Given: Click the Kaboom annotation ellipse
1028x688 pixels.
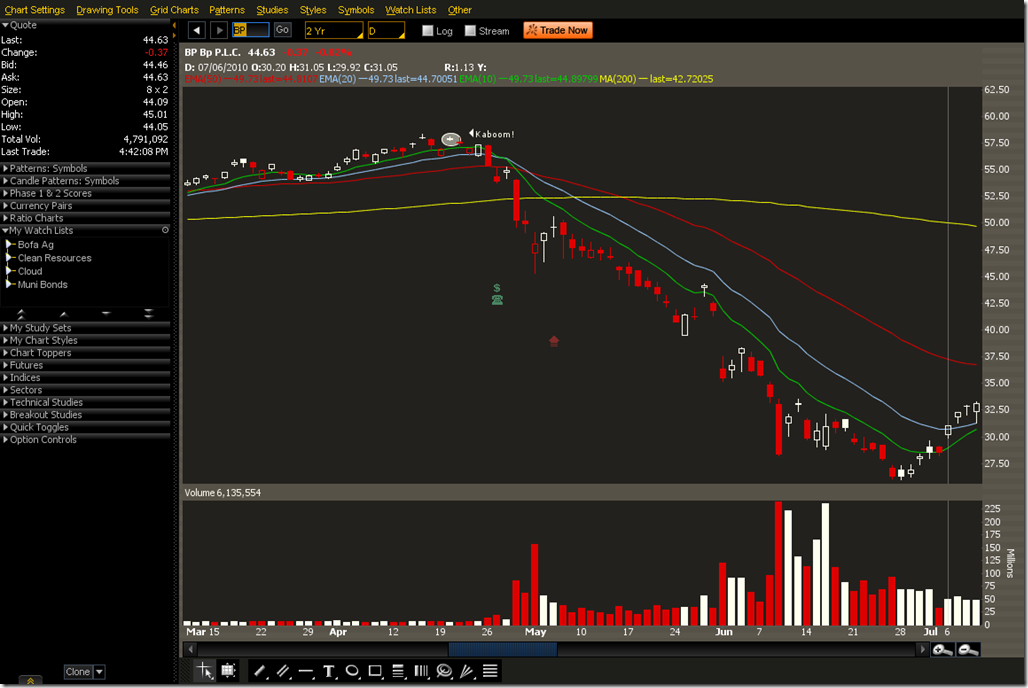Looking at the screenshot, I should pyautogui.click(x=450, y=139).
